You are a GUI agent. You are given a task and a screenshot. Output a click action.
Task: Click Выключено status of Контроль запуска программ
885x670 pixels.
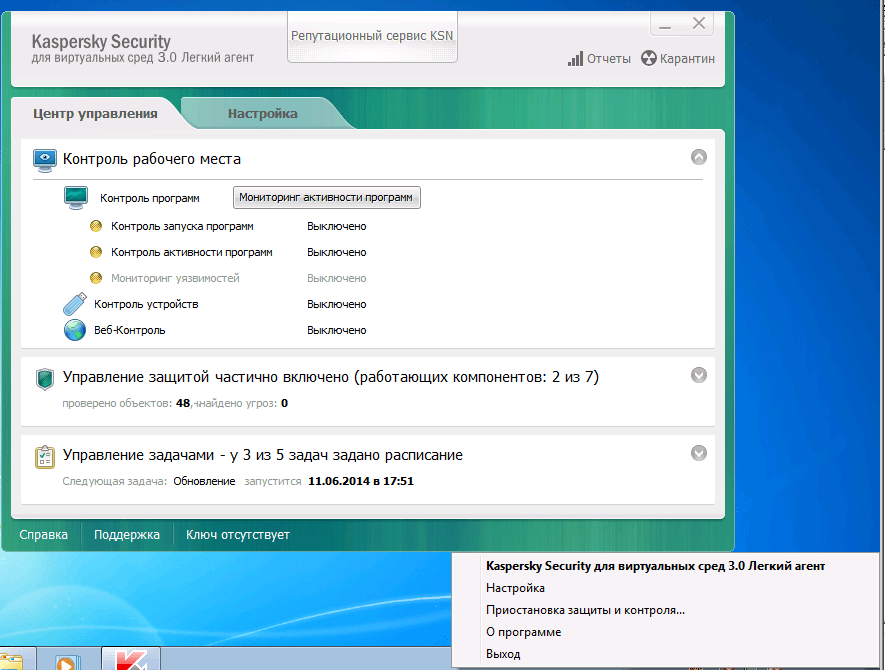coord(336,226)
